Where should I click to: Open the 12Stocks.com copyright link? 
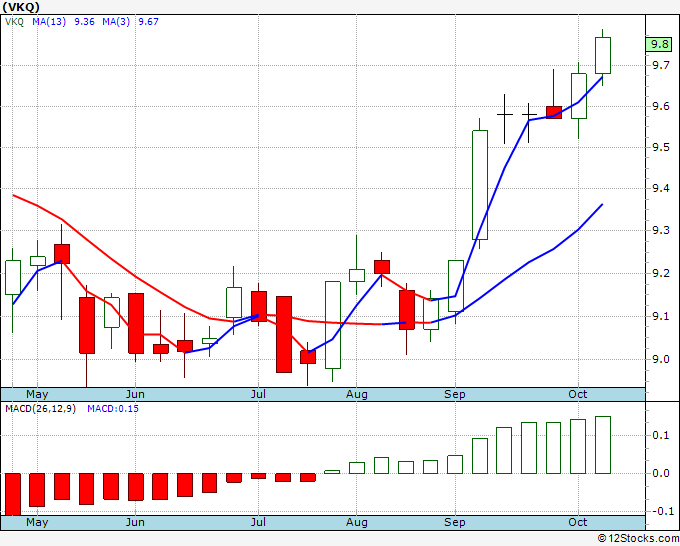(x=638, y=539)
